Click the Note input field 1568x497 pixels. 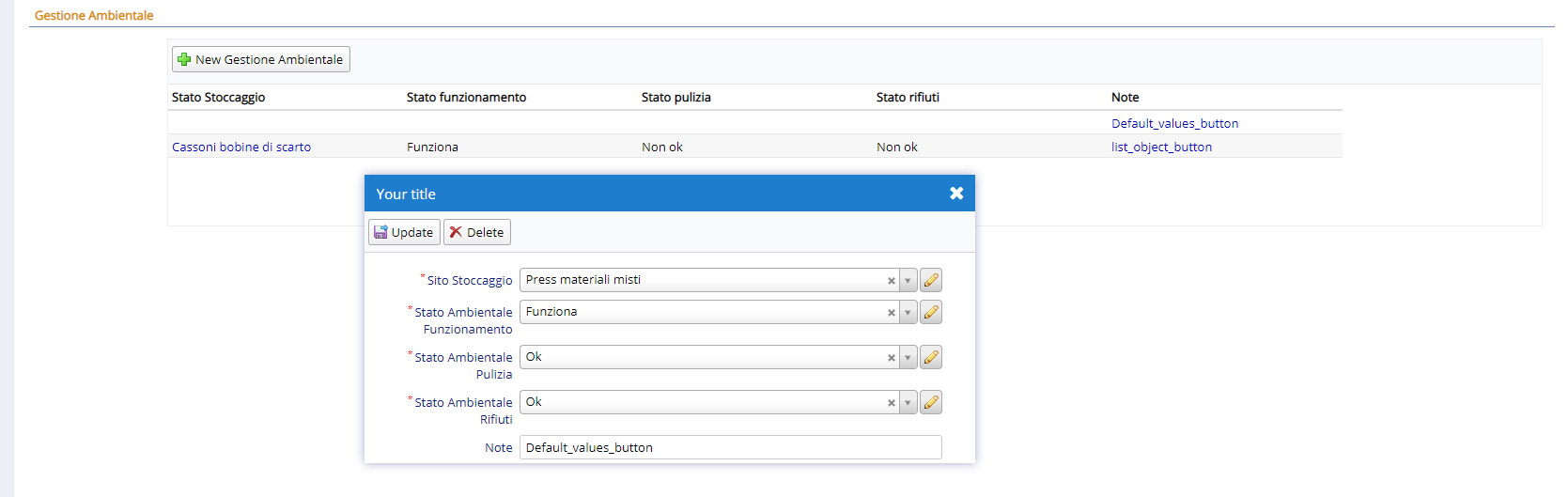coord(731,447)
